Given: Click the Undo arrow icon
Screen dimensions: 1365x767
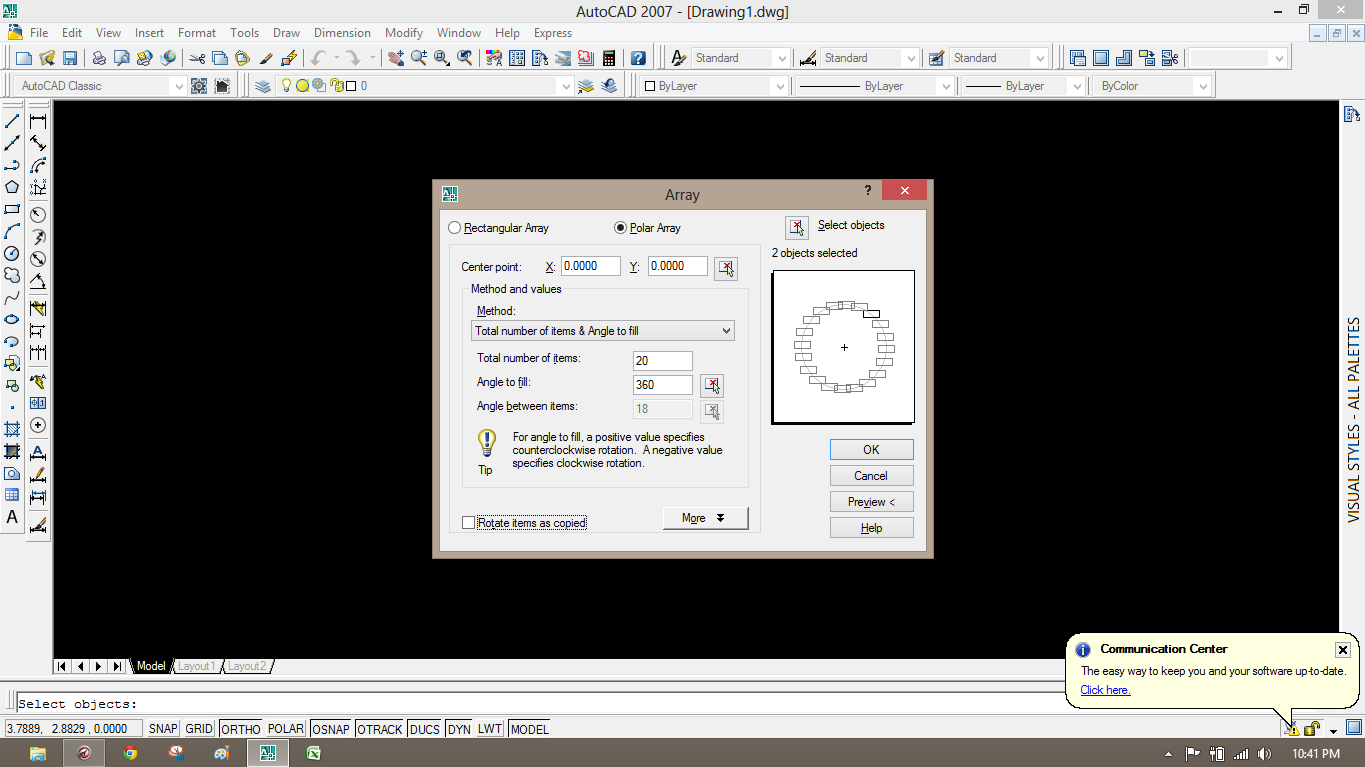Looking at the screenshot, I should click(318, 58).
